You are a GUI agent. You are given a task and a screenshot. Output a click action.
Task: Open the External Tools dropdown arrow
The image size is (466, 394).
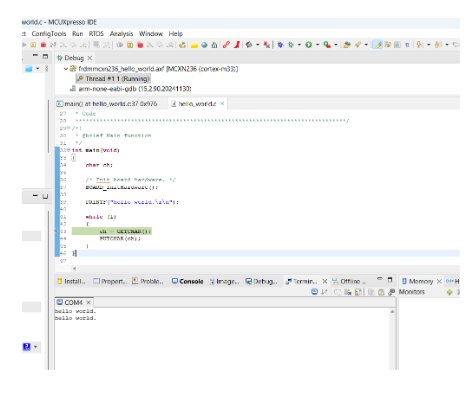[336, 45]
